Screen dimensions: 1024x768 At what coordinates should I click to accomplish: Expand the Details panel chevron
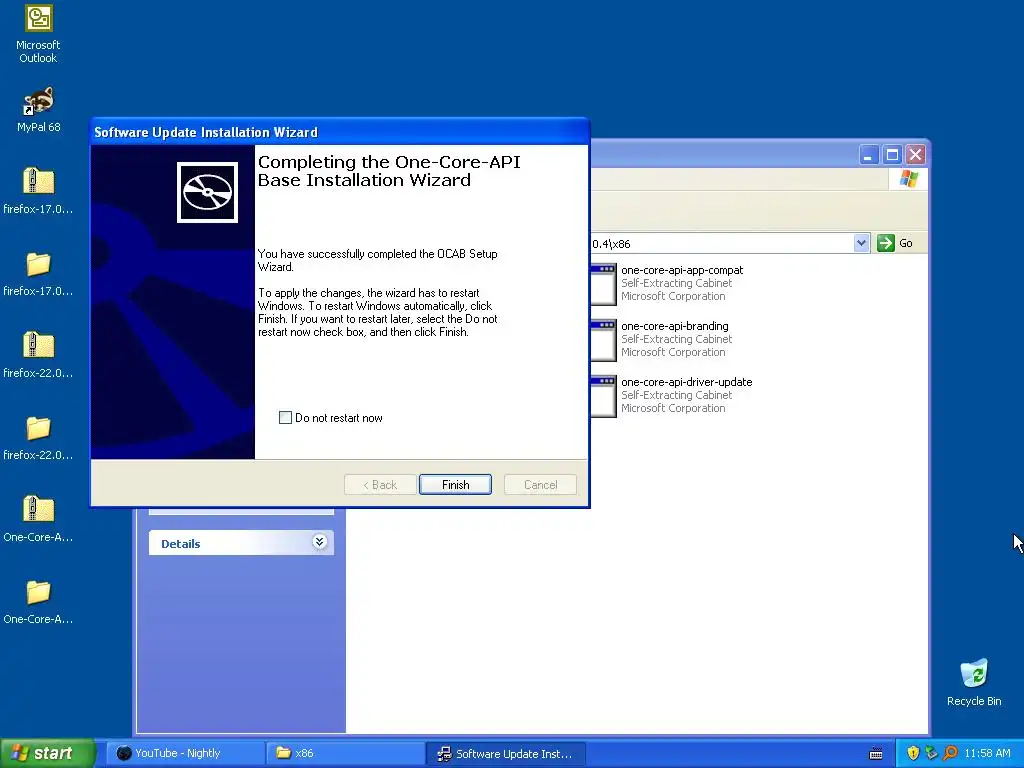click(x=319, y=541)
